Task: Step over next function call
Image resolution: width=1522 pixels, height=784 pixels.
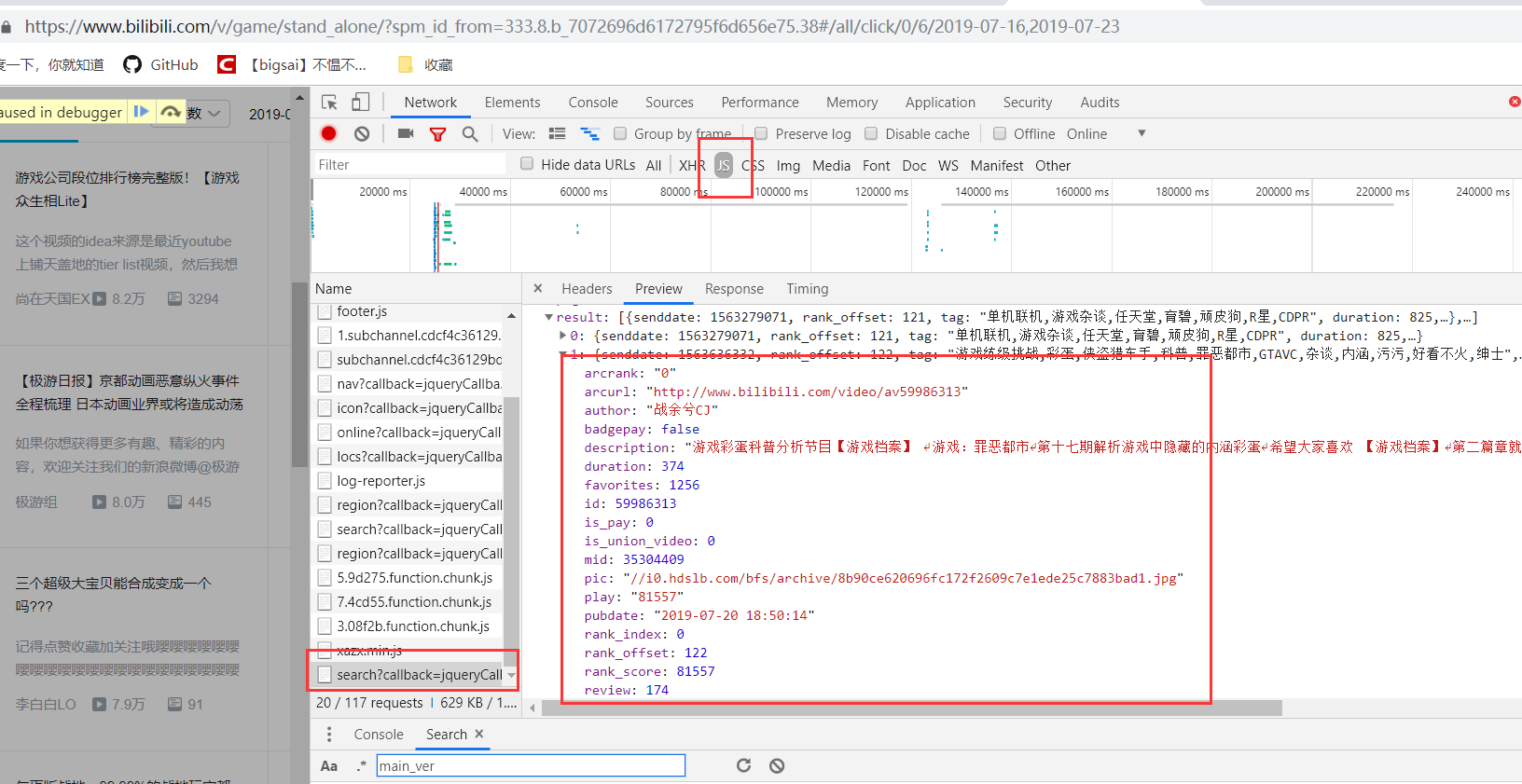Action: pyautogui.click(x=171, y=112)
